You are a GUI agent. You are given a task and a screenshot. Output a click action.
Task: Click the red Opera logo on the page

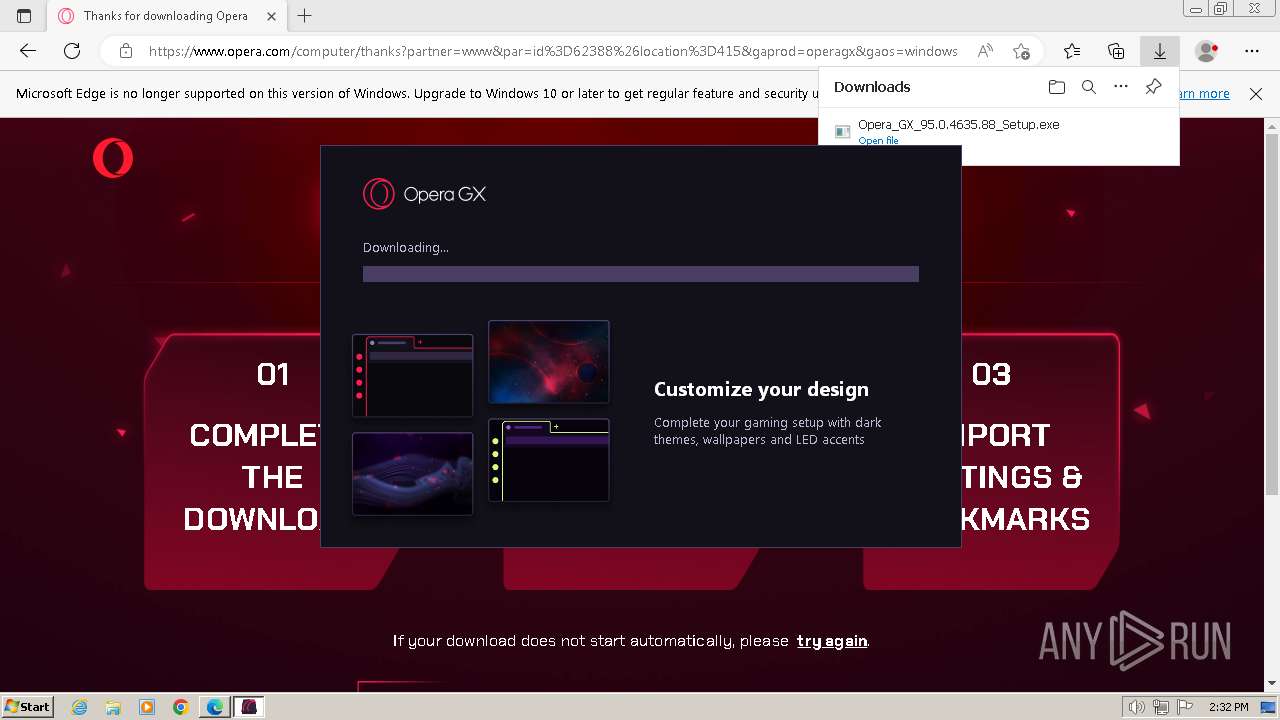click(113, 158)
